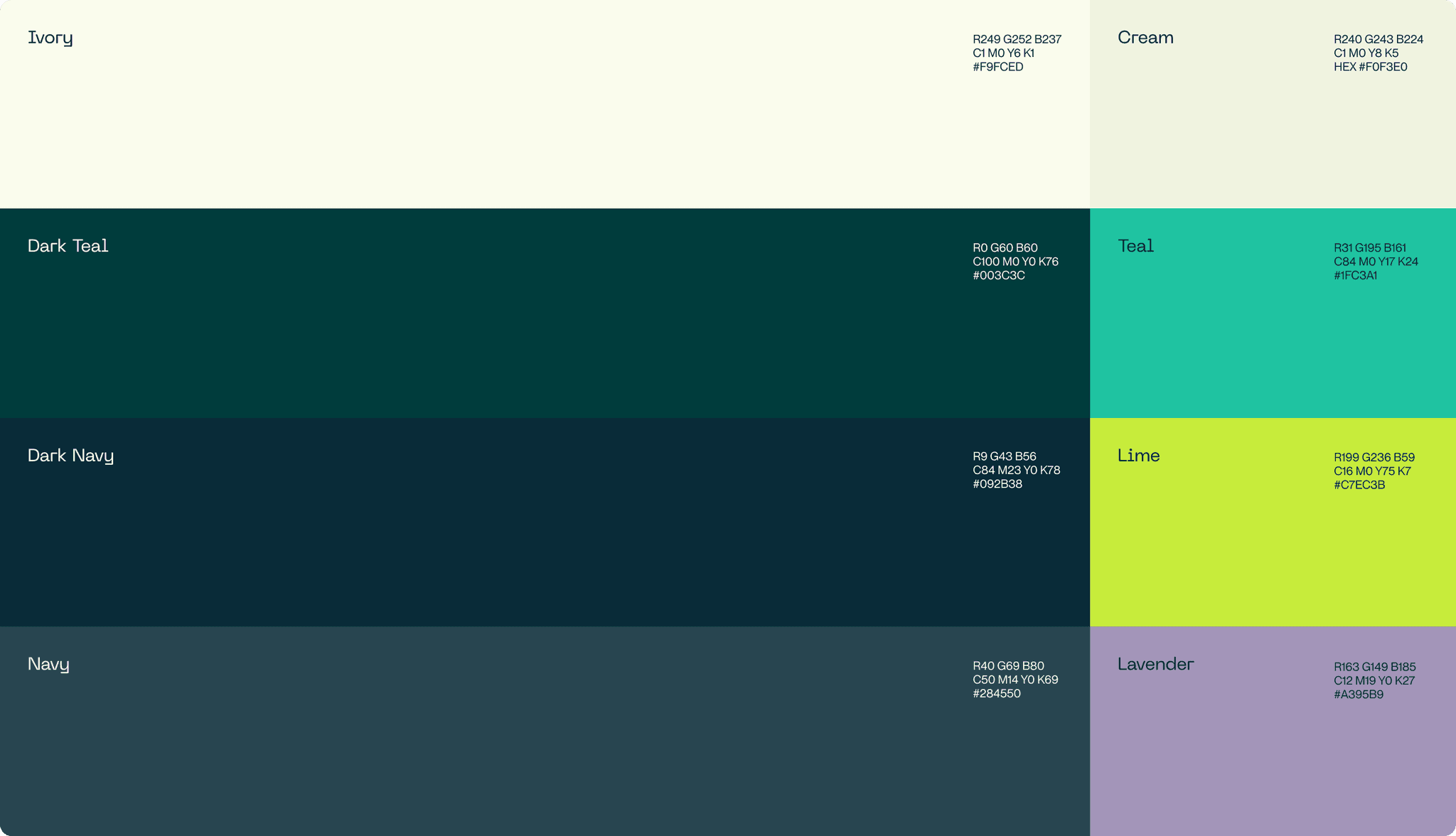This screenshot has height=836, width=1456.
Task: Click the R249 G252 B237 RGB line
Action: pyautogui.click(x=1017, y=39)
